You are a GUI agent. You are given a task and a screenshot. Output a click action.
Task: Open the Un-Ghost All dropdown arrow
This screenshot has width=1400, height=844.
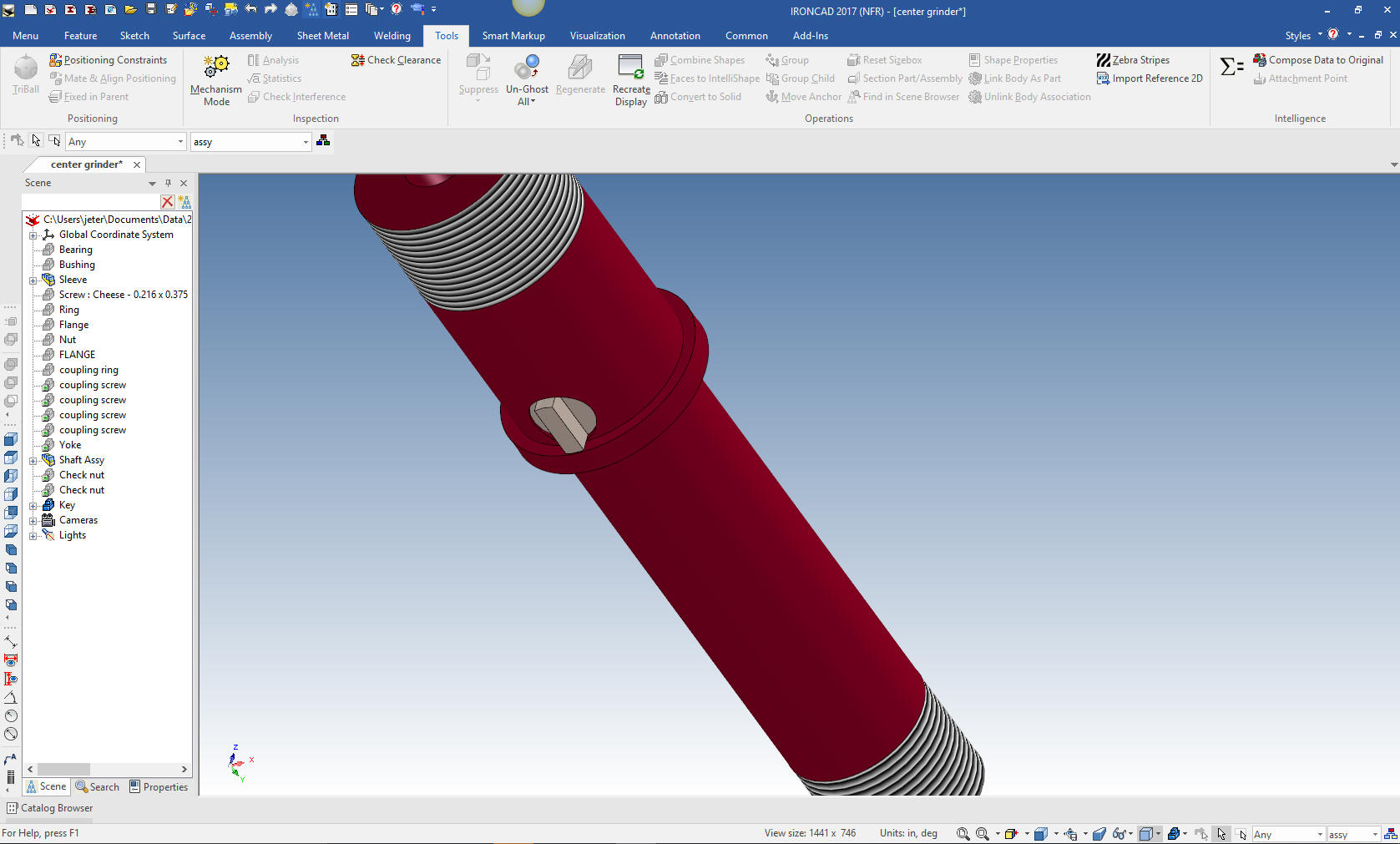click(533, 102)
